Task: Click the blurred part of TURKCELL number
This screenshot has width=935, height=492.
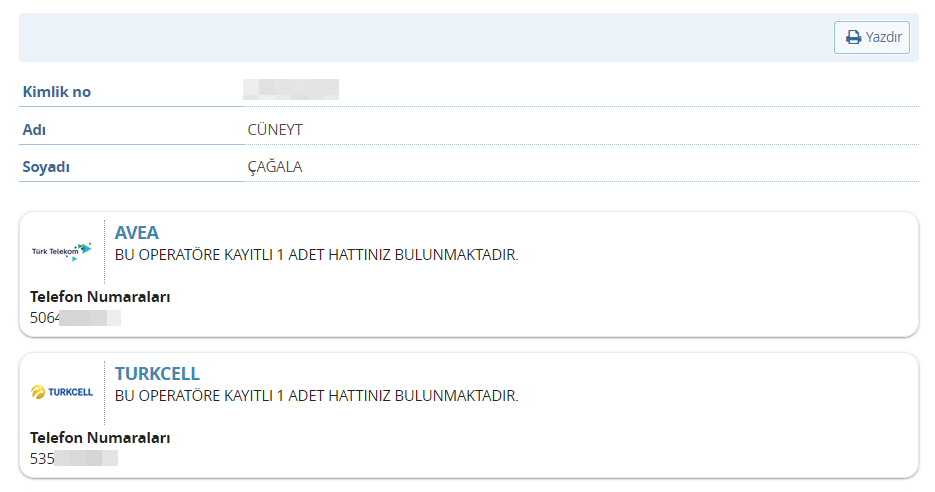Action: pos(87,459)
